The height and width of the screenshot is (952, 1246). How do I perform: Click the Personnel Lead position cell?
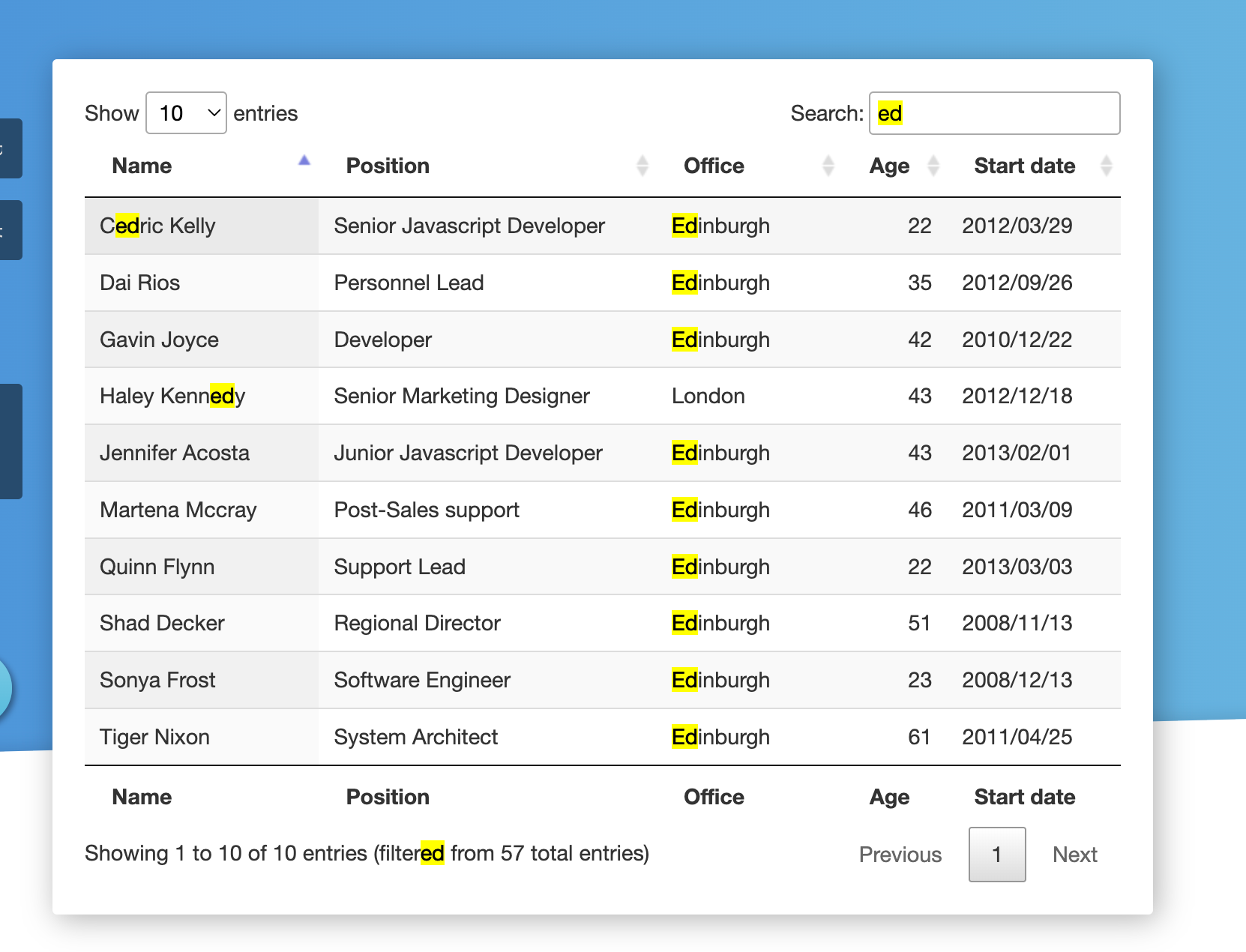(487, 283)
